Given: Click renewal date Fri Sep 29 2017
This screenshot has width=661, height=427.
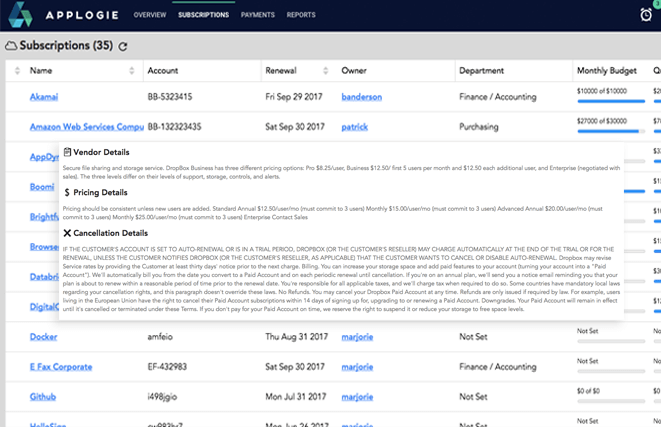Looking at the screenshot, I should [x=294, y=97].
